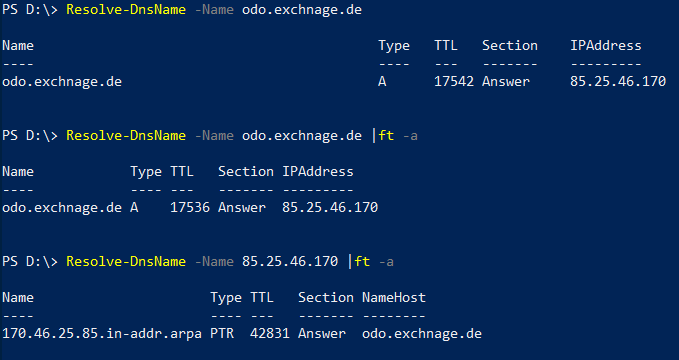The image size is (679, 360).
Task: Click the first '|ft -a' pipe text
Action: tap(394, 136)
